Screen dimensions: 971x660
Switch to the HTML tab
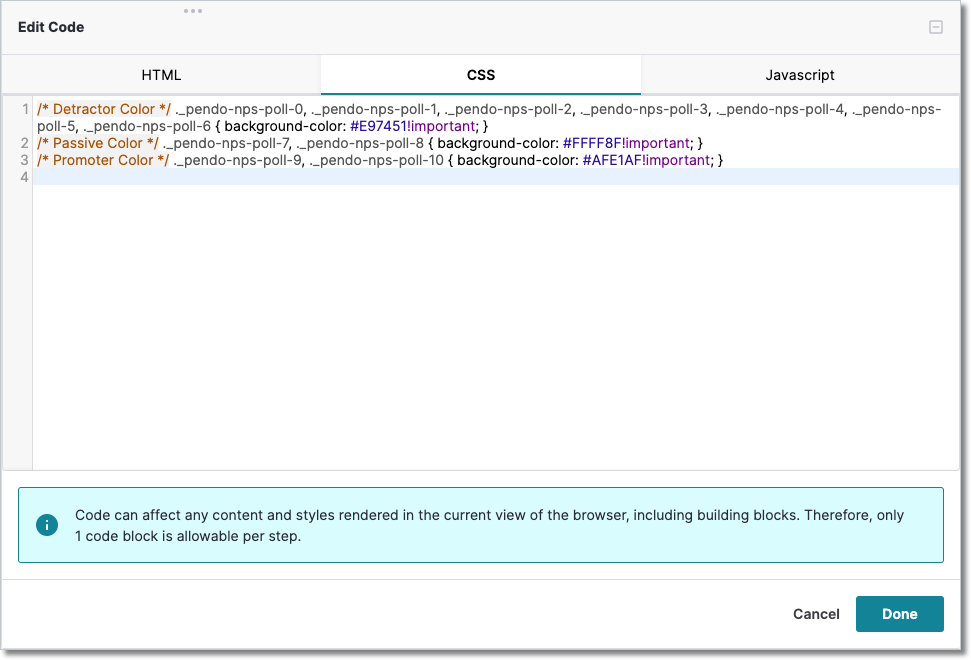click(x=161, y=75)
